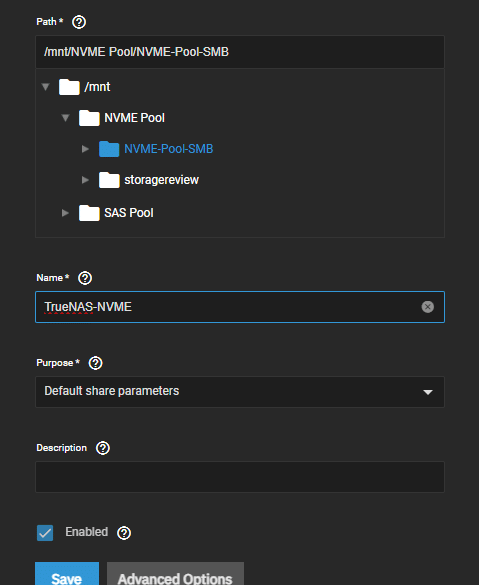
Task: Expand the NVME-Pool-SMB folder arrow
Action: [85, 149]
